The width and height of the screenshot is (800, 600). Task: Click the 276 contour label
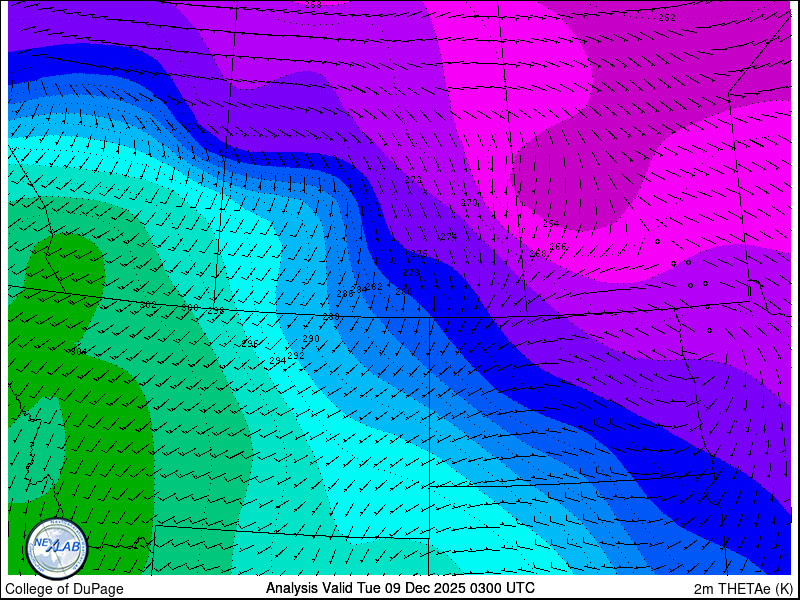419,254
